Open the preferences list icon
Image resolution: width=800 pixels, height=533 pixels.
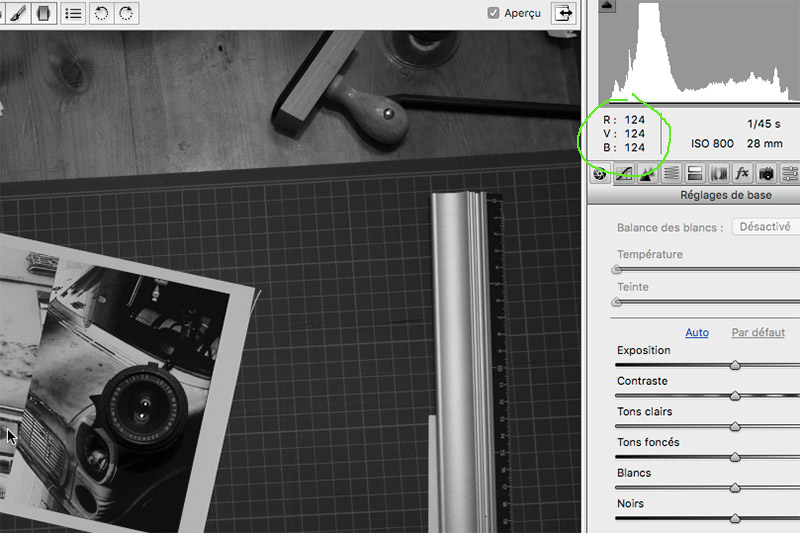click(73, 13)
